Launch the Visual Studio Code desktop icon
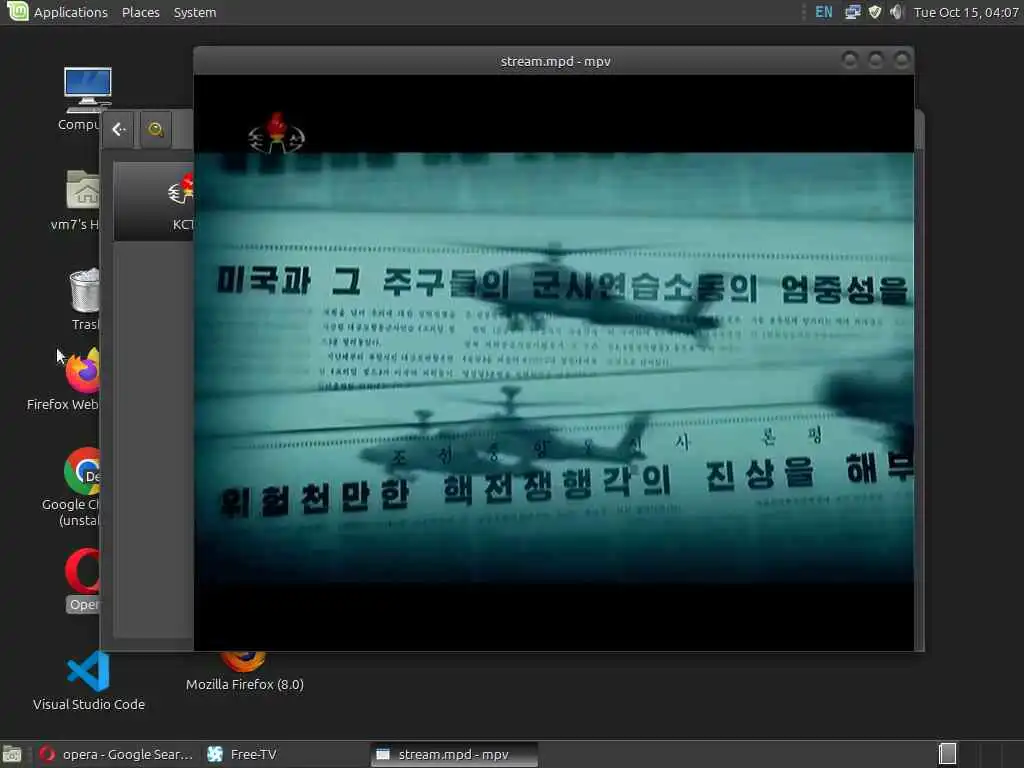1024x768 pixels. pos(89,671)
